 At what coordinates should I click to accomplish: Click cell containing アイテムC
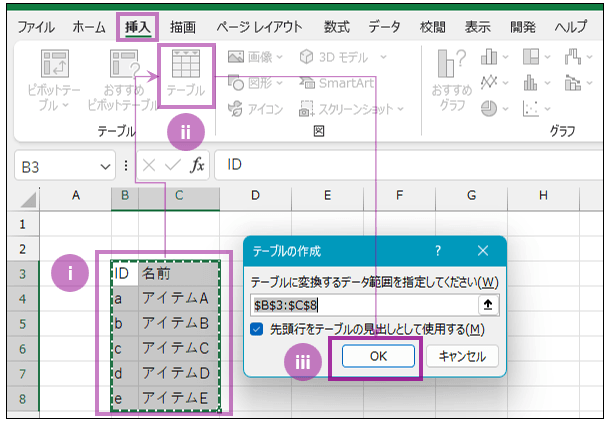point(179,349)
